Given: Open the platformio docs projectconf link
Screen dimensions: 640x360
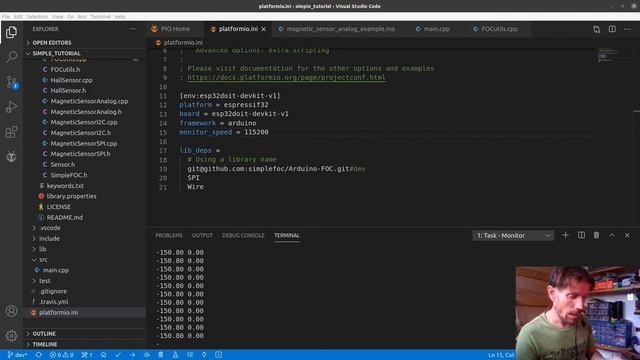Looking at the screenshot, I should coord(286,78).
